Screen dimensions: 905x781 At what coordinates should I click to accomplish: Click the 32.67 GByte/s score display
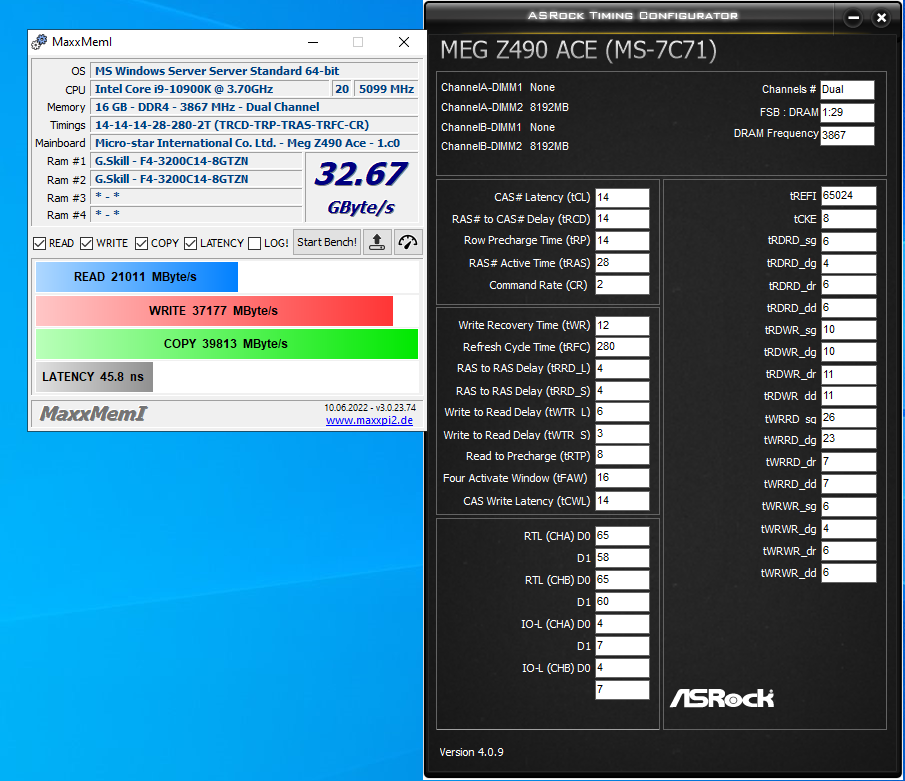click(x=361, y=188)
